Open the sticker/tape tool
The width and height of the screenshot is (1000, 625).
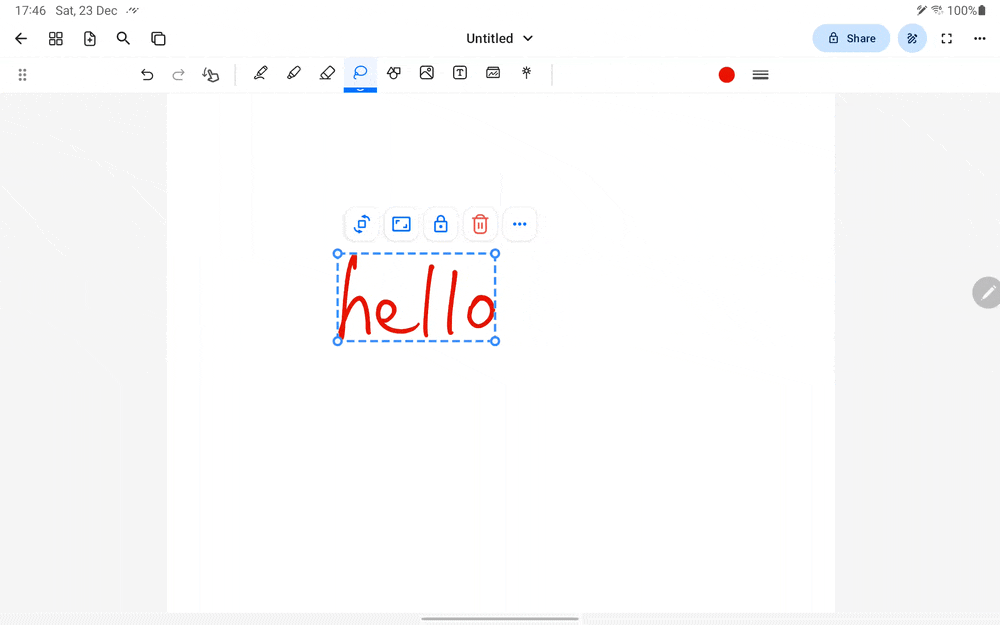[493, 73]
